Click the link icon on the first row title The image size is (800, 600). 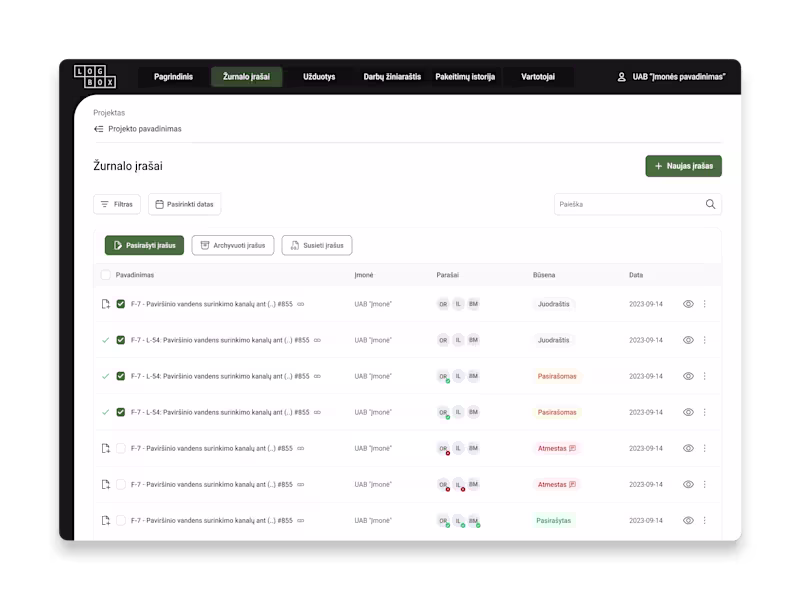[301, 304]
